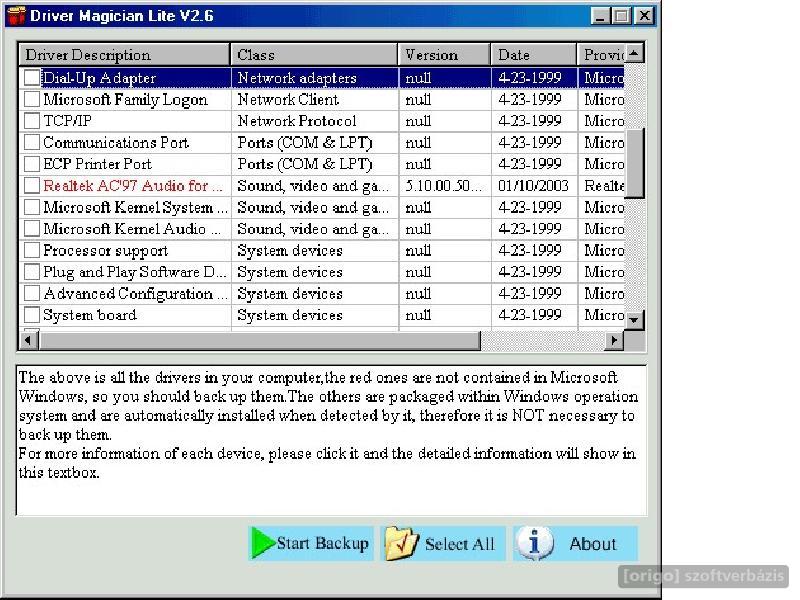800x600 pixels.
Task: Enable the Communications Port checkbox
Action: [32, 142]
